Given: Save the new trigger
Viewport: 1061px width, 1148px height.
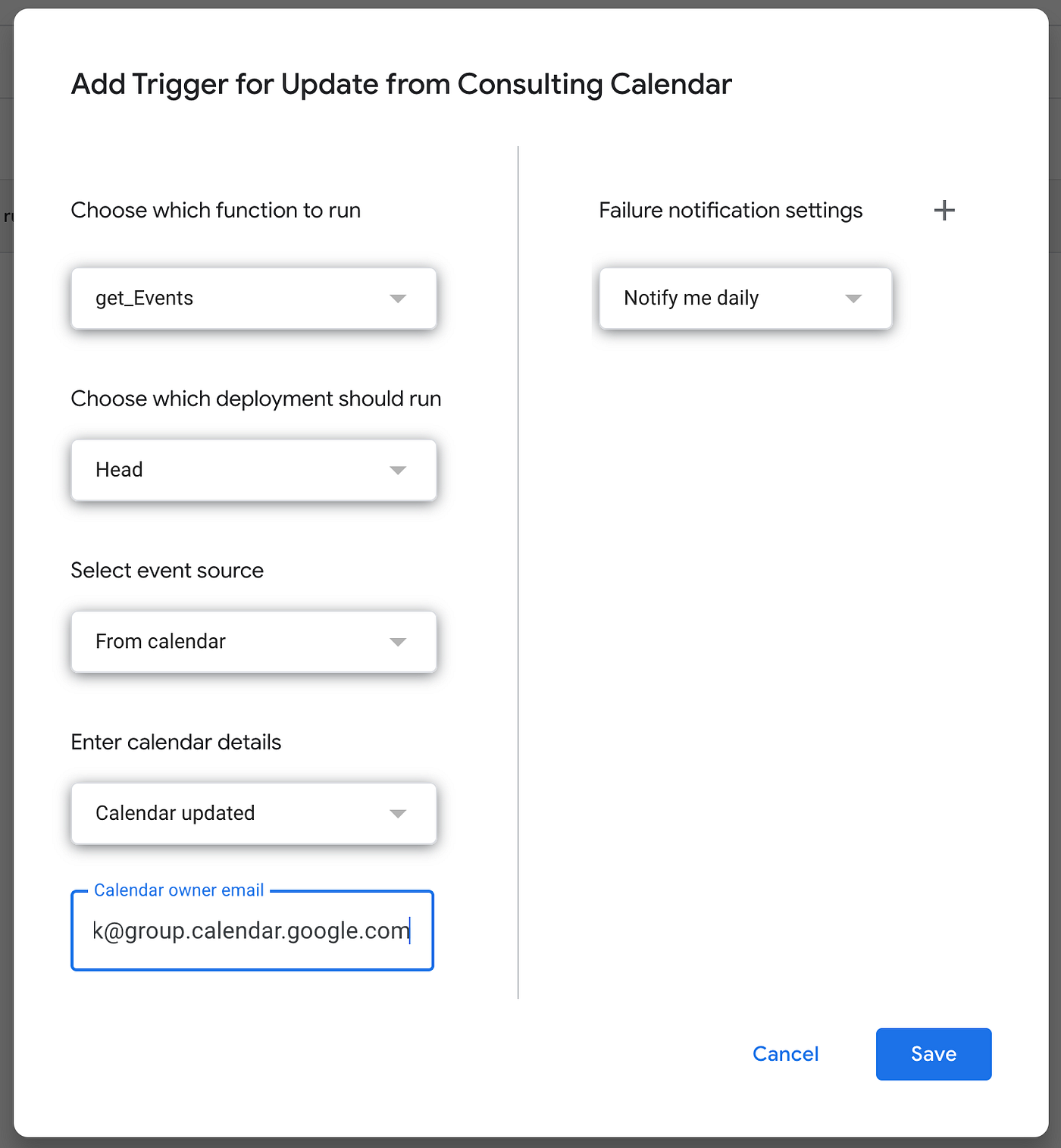Looking at the screenshot, I should 934,1054.
